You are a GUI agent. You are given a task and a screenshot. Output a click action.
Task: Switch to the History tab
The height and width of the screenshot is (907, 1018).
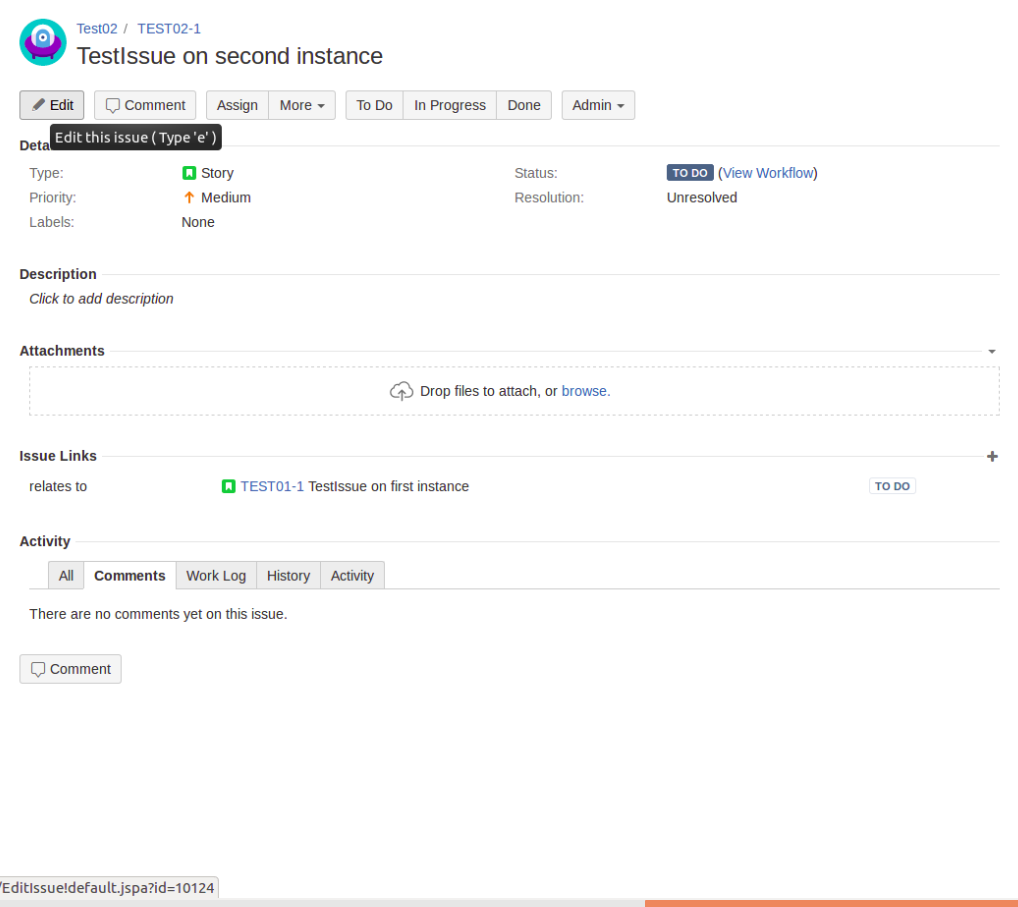[288, 576]
